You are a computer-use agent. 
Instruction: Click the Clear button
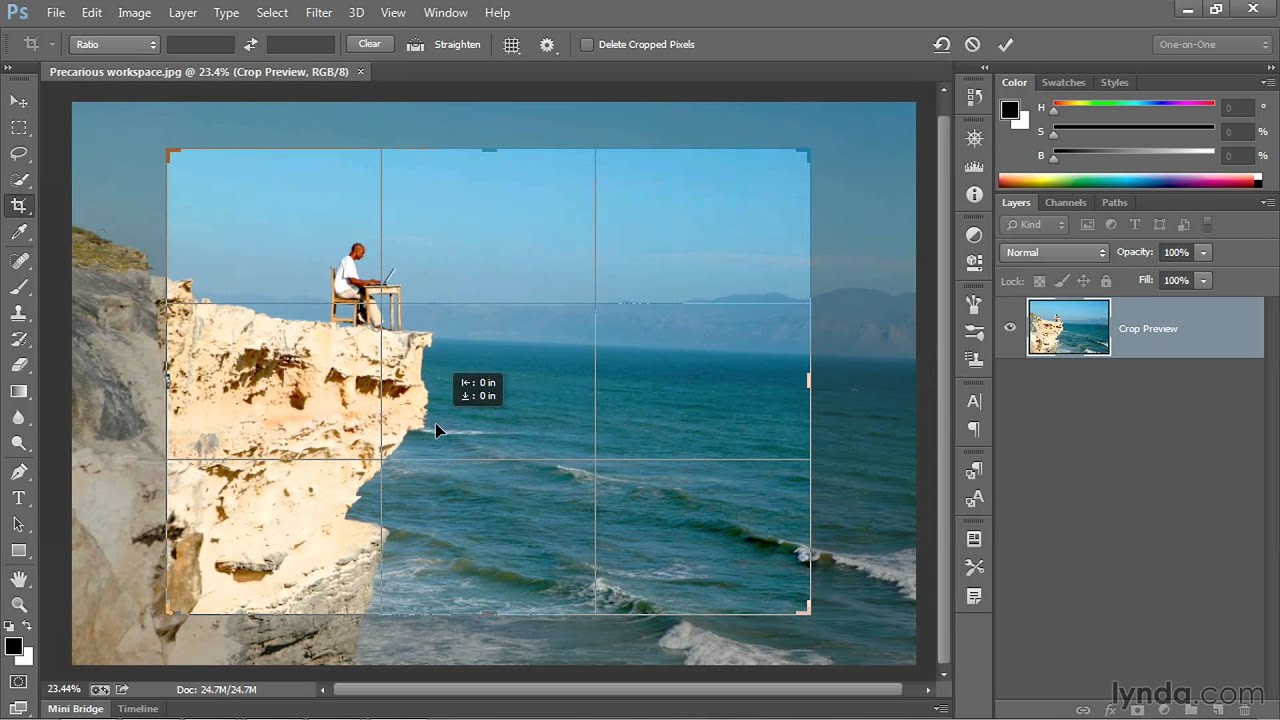pyautogui.click(x=369, y=44)
